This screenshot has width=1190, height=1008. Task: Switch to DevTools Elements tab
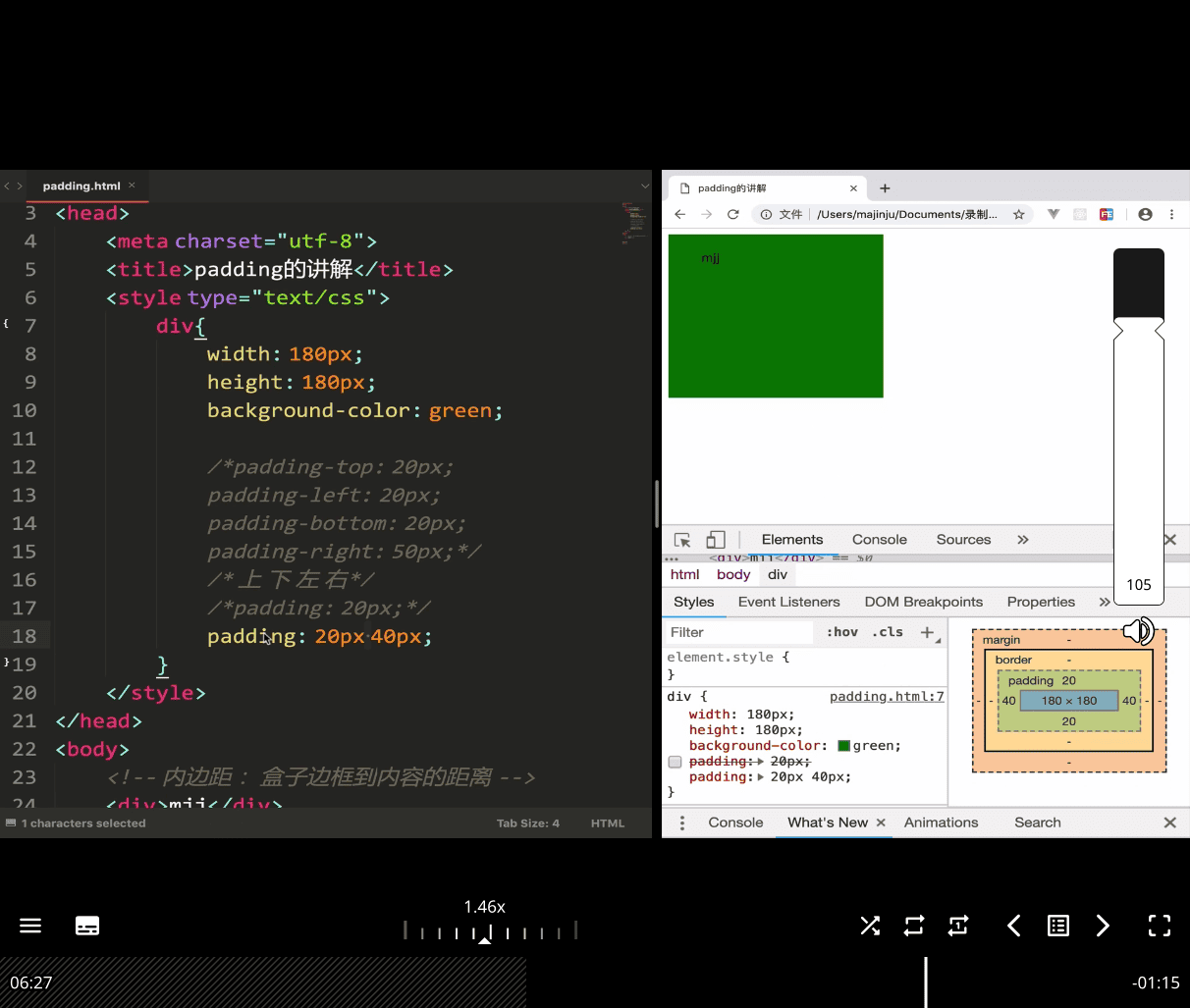click(x=792, y=540)
